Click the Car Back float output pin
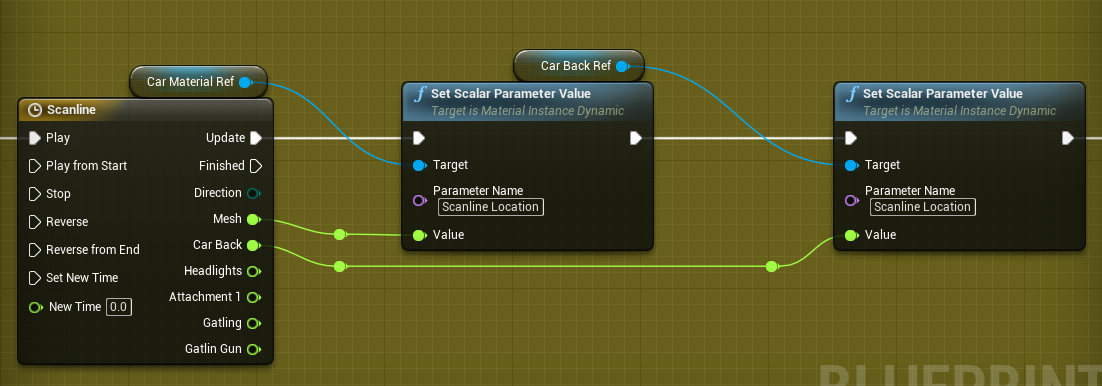This screenshot has height=386, width=1102. click(x=254, y=245)
